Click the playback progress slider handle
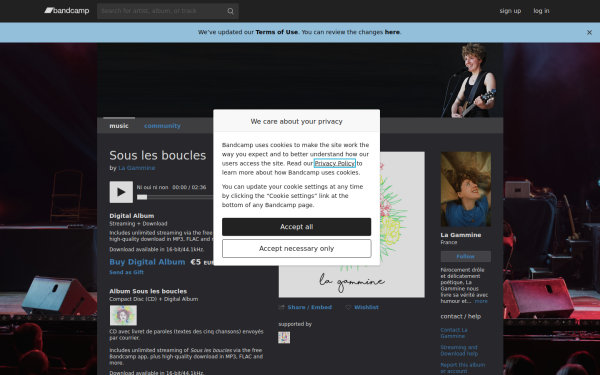Image resolution: width=600 pixels, height=375 pixels. click(x=142, y=197)
